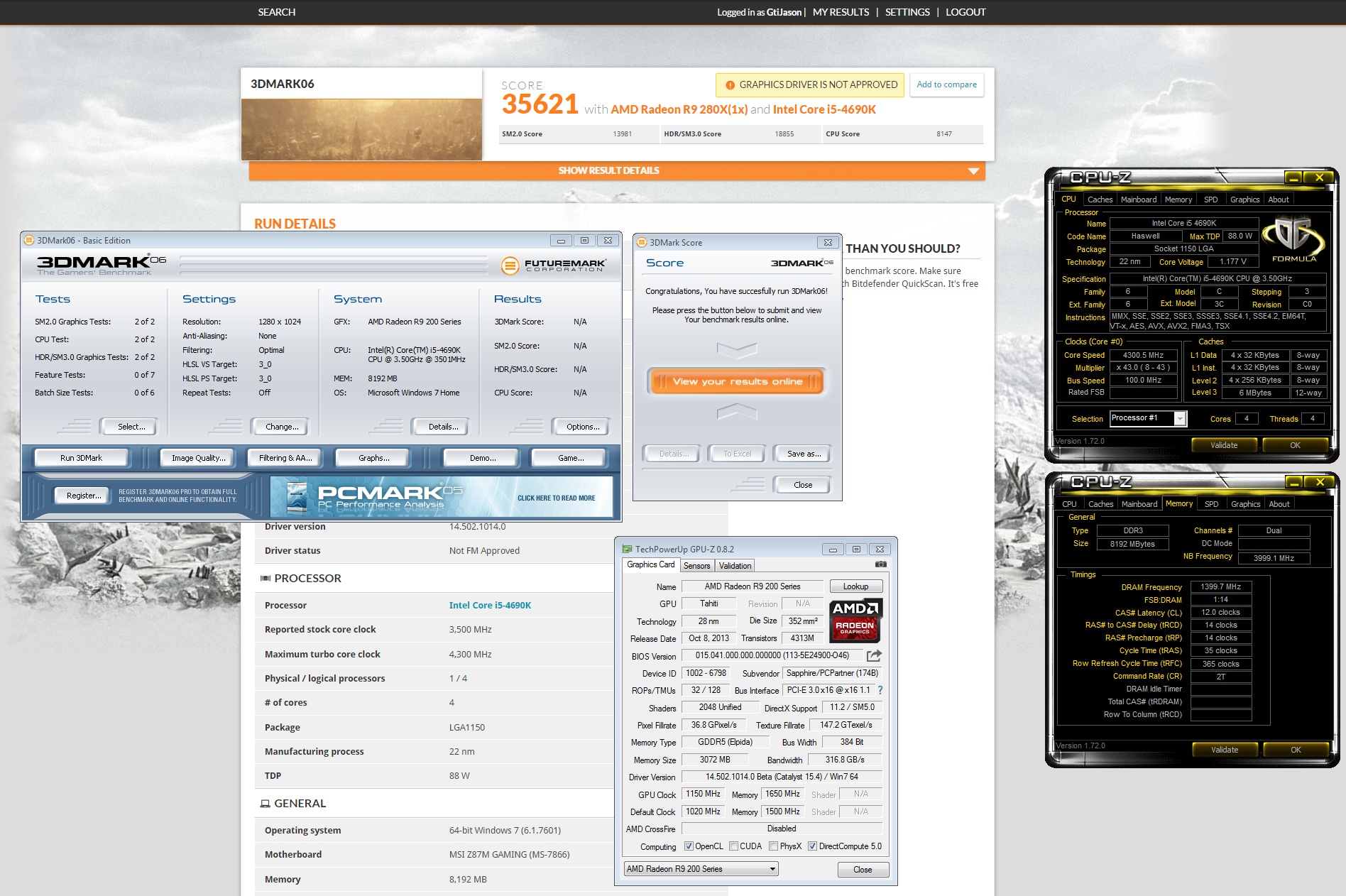The image size is (1346, 896).
Task: Click the PCMark05 product box icon
Action: pos(297,497)
